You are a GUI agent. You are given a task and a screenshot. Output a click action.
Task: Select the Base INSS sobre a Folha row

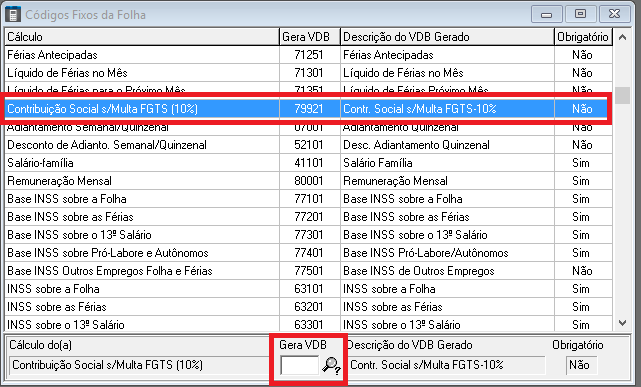pyautogui.click(x=308, y=199)
